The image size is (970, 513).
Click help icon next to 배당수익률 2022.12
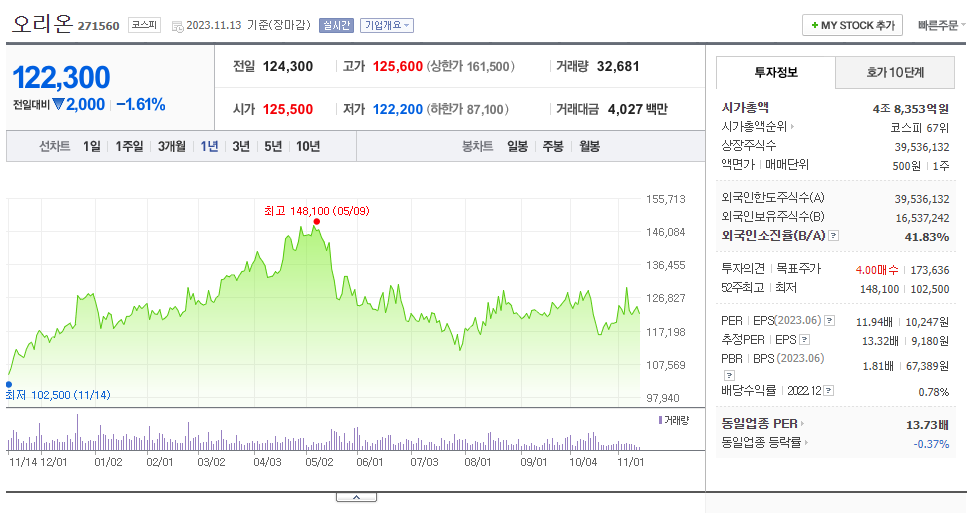pyautogui.click(x=828, y=391)
